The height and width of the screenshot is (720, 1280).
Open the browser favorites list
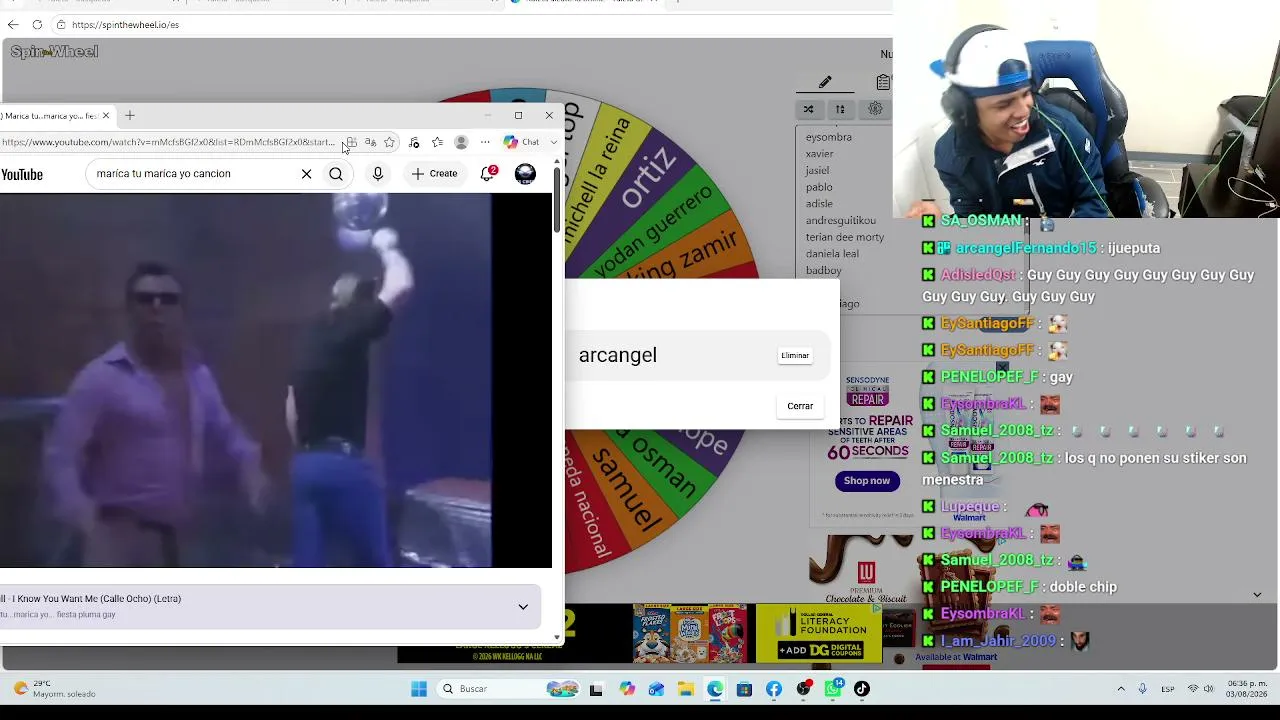437,142
